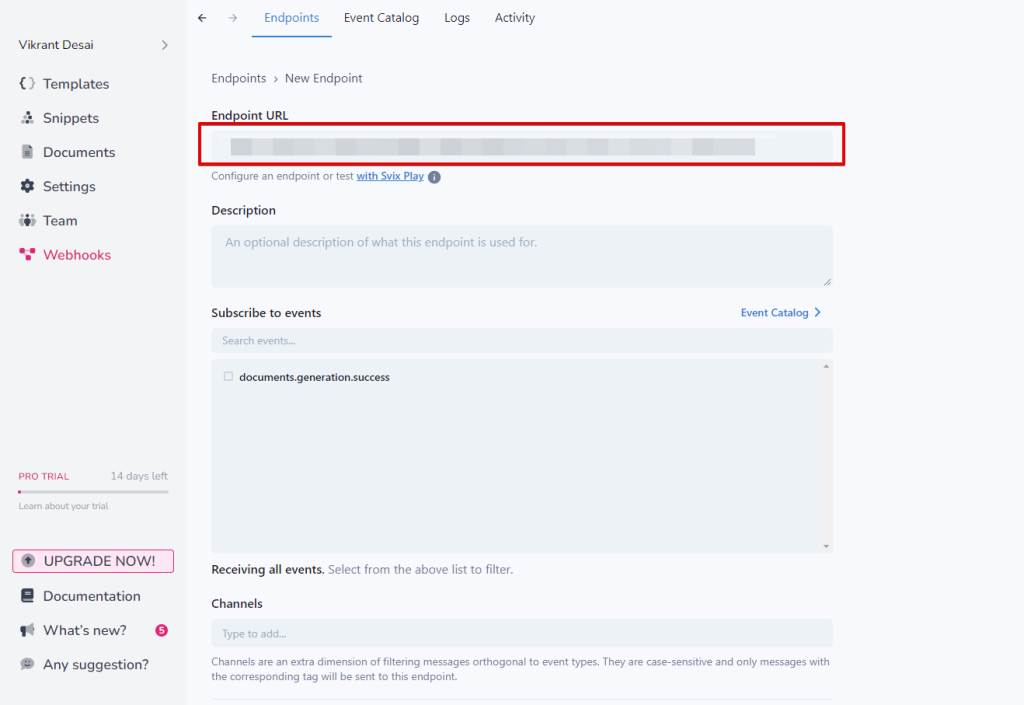
Task: Click the info icon beside Svix Play
Action: 434,177
